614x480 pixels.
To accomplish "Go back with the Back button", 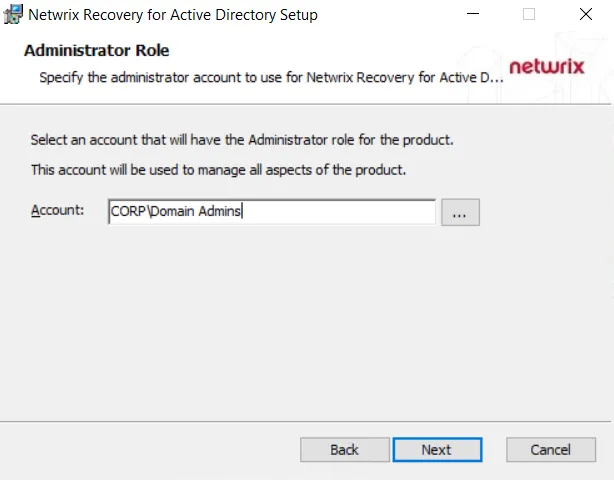I will (345, 449).
